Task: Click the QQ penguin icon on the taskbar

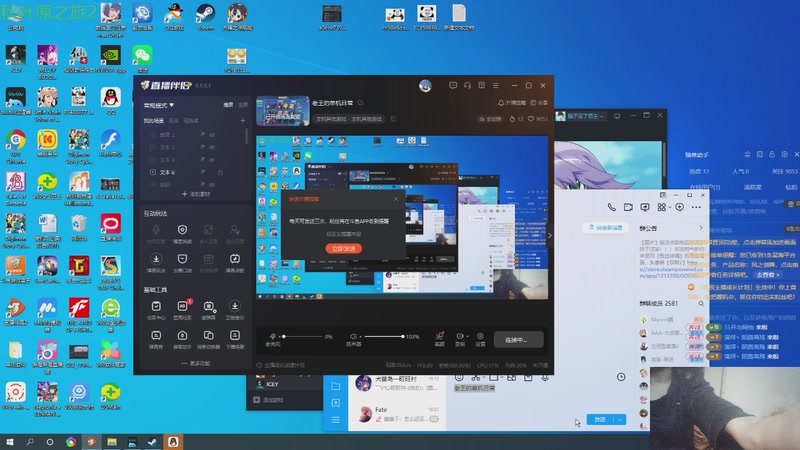Action: click(x=173, y=442)
